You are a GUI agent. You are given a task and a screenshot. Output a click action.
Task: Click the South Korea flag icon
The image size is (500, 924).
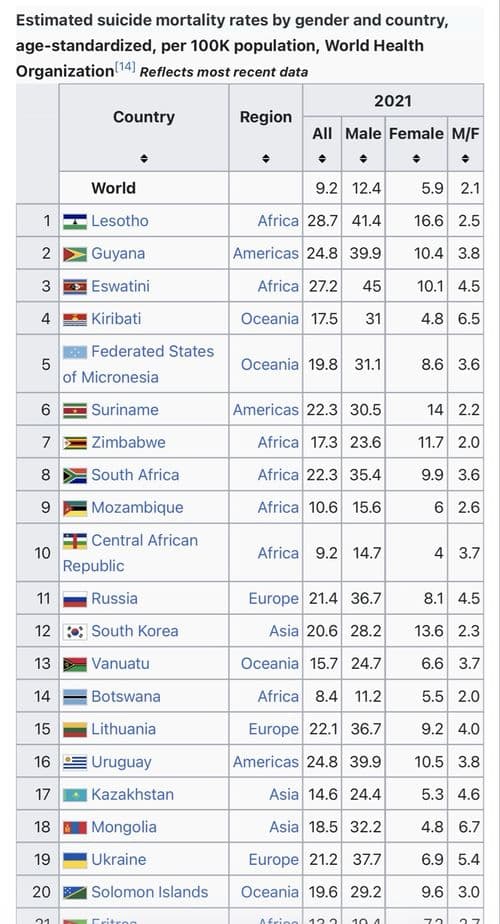(75, 632)
